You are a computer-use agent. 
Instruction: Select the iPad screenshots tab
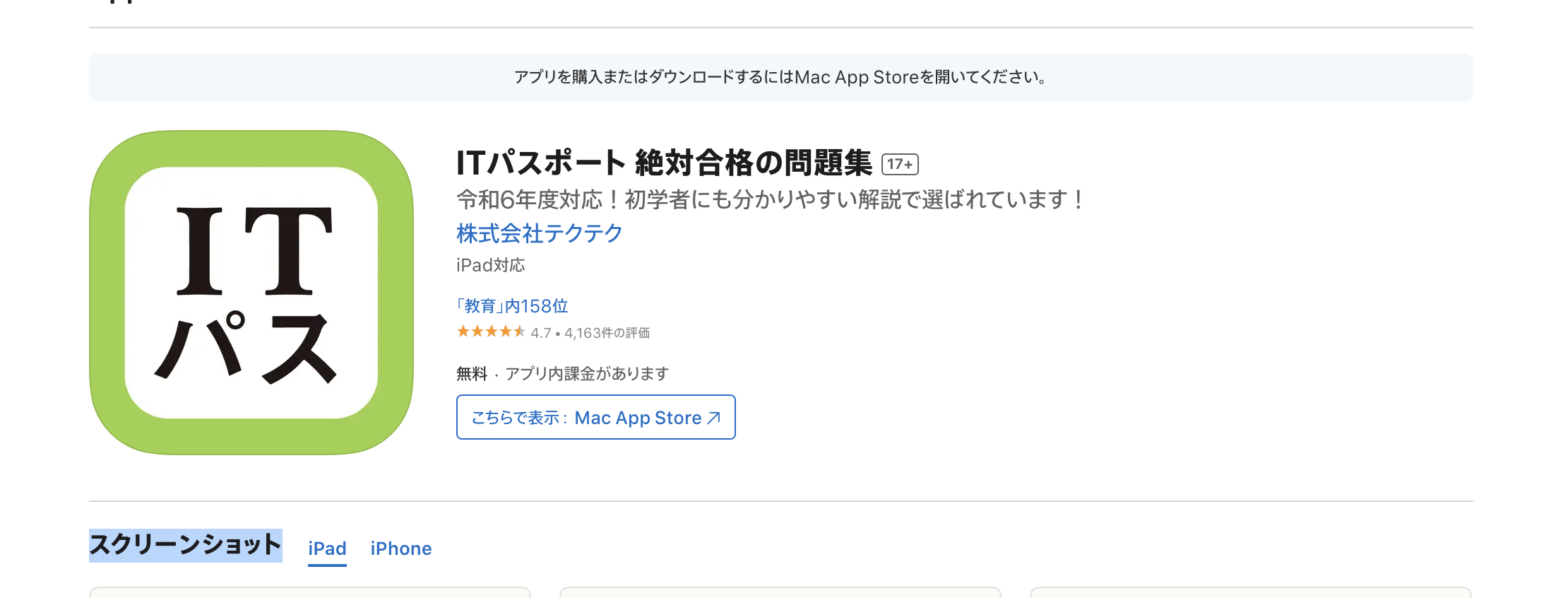(x=326, y=548)
